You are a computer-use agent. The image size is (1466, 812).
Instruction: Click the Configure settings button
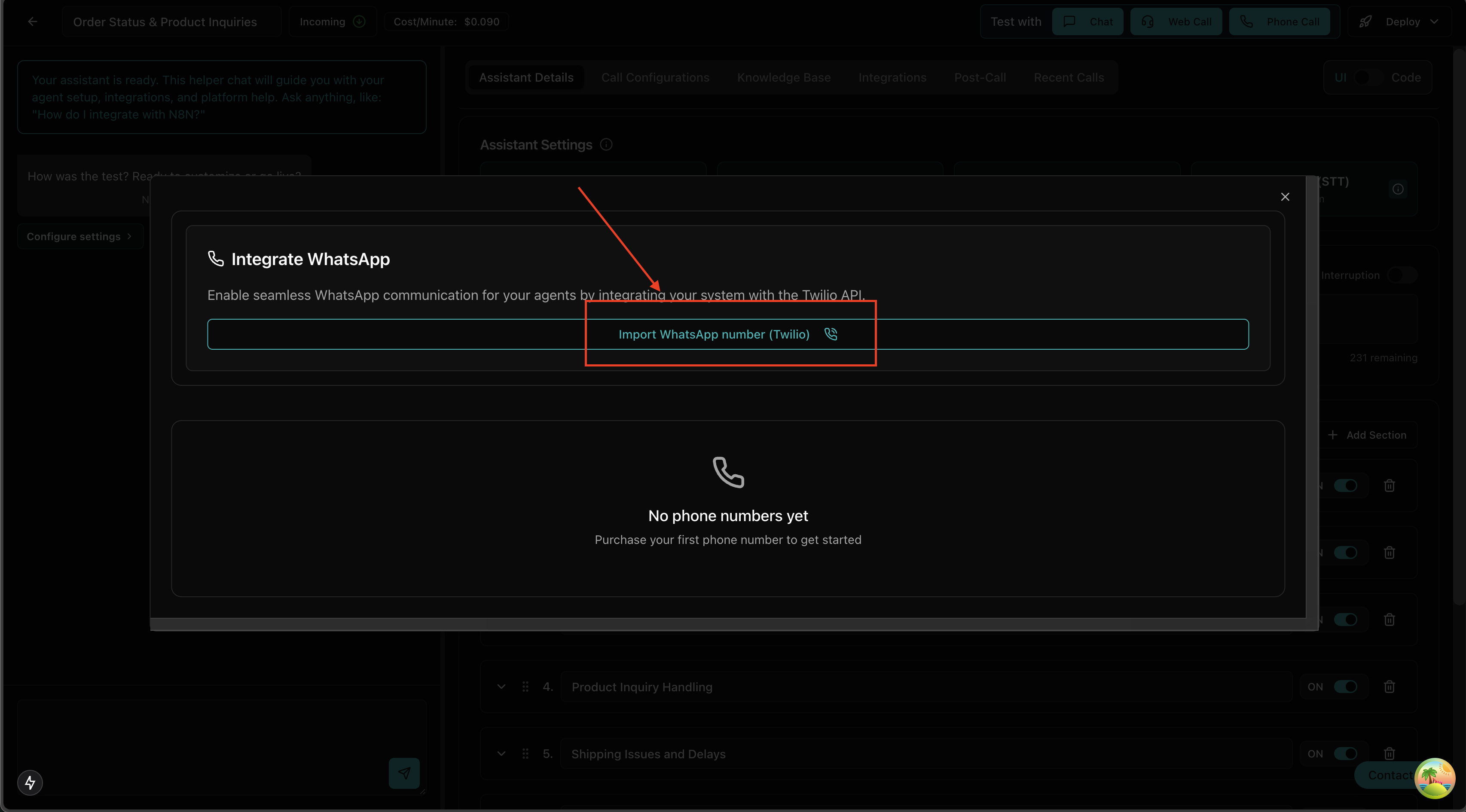coord(79,236)
